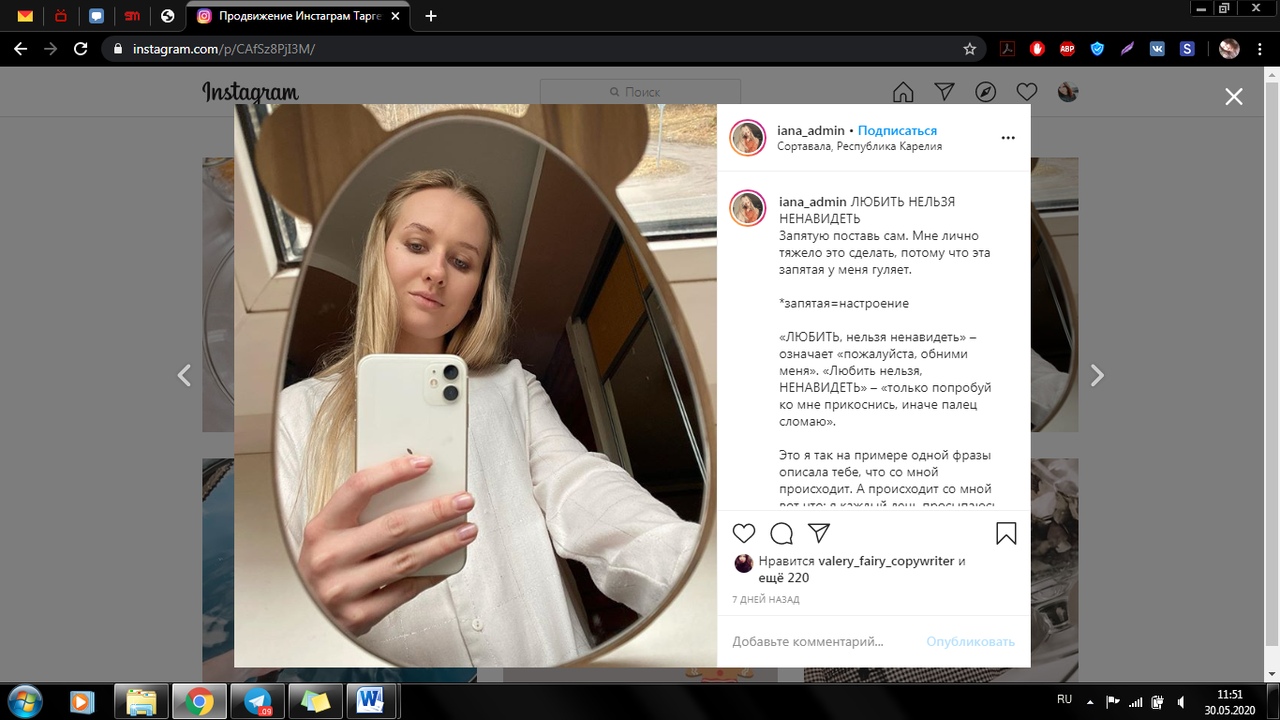Share the post via paper plane icon
The image size is (1280, 720).
click(x=819, y=533)
